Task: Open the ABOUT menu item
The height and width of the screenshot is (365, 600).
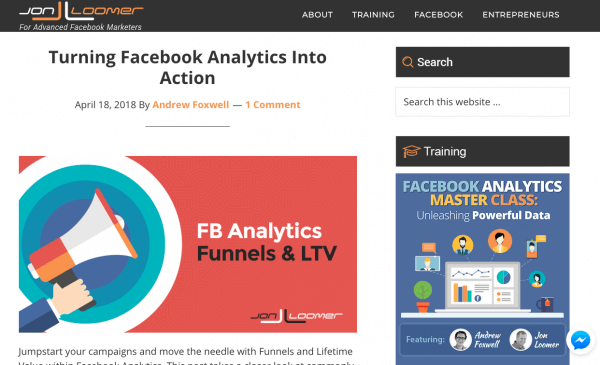Action: [317, 15]
